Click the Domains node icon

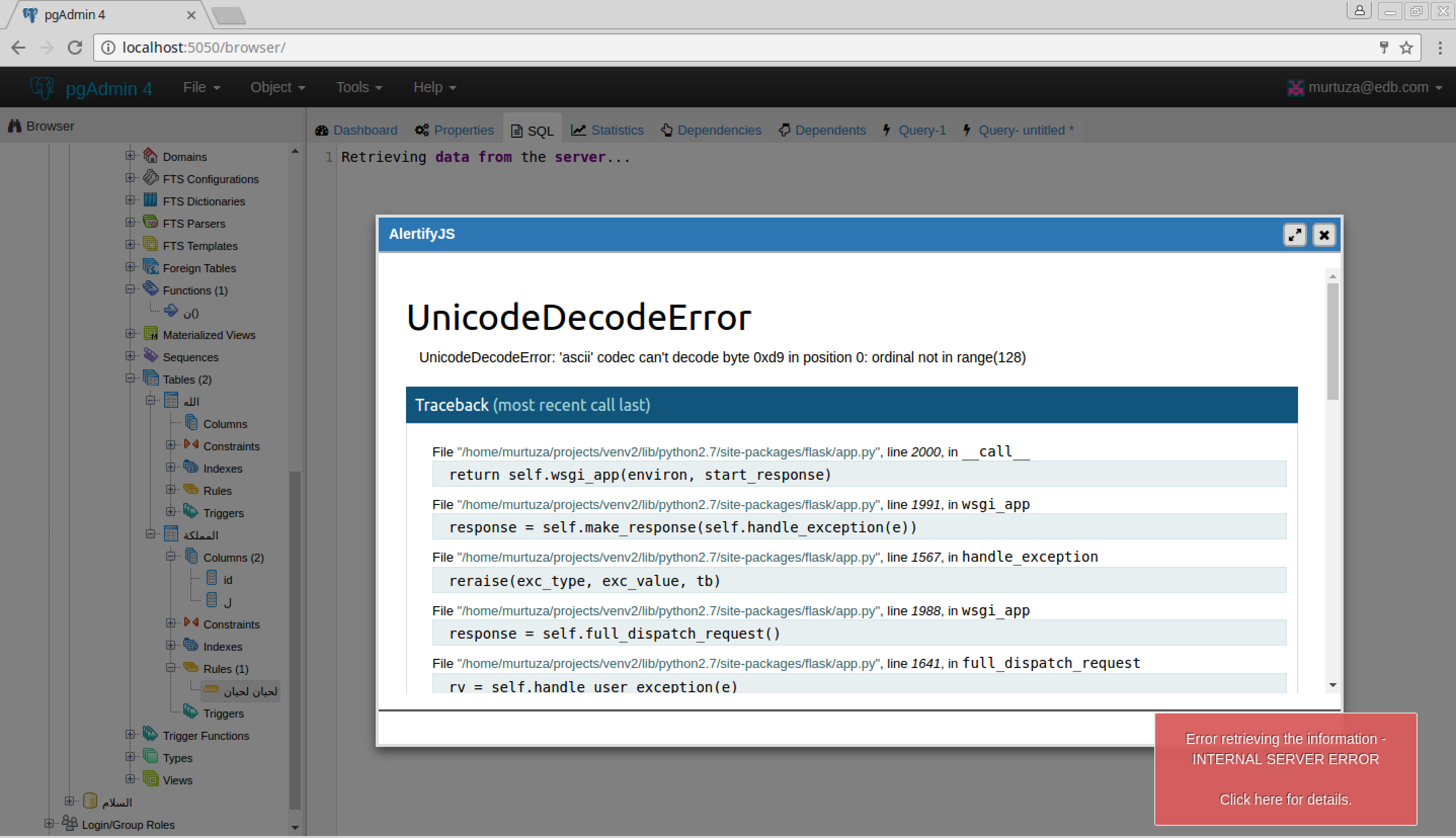click(151, 155)
